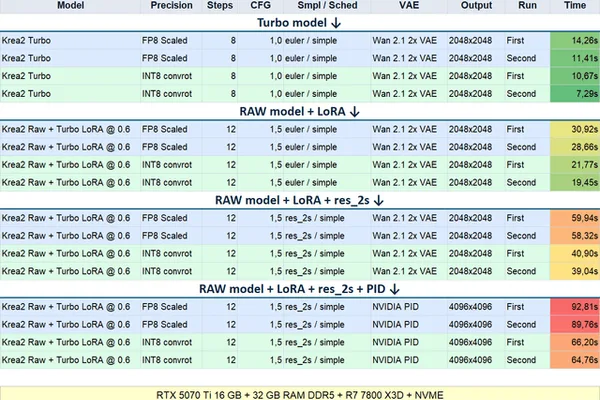Screen dimensions: 600x400
Task: Select the 'RAW model + LoRA + res_2s ↓' heading
Action: click(299, 200)
